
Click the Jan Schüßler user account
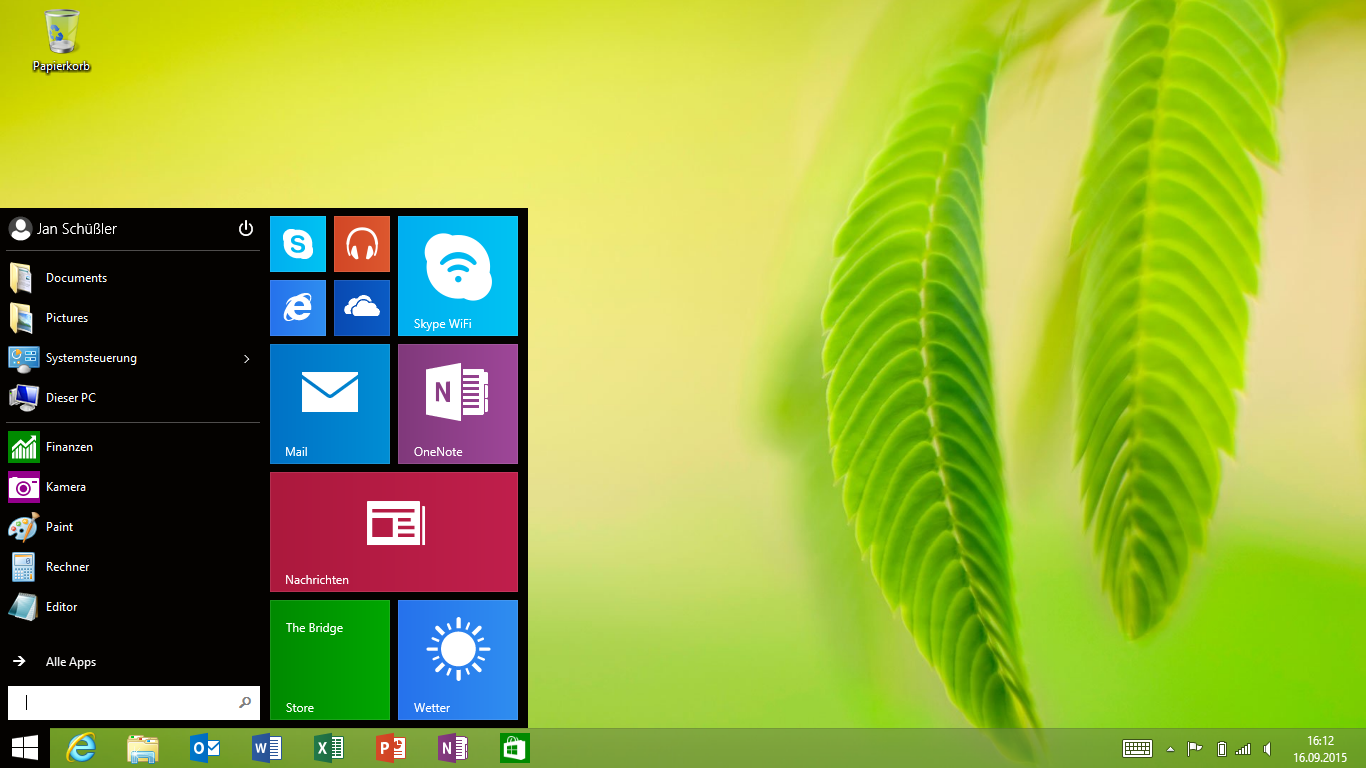tap(63, 229)
